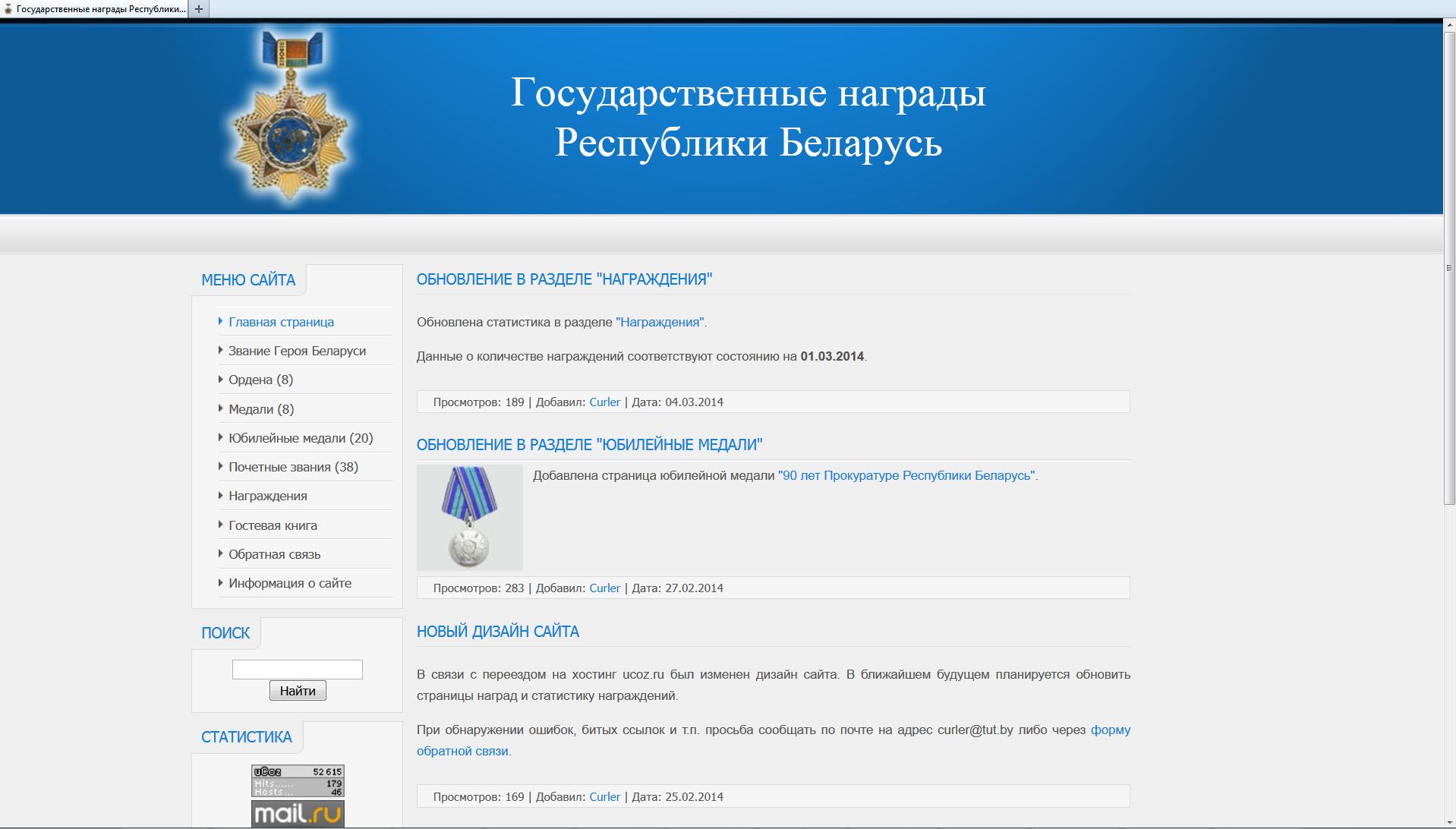Image resolution: width=1456 pixels, height=829 pixels.
Task: Click the favicon on the browser tab
Action: 8,9
